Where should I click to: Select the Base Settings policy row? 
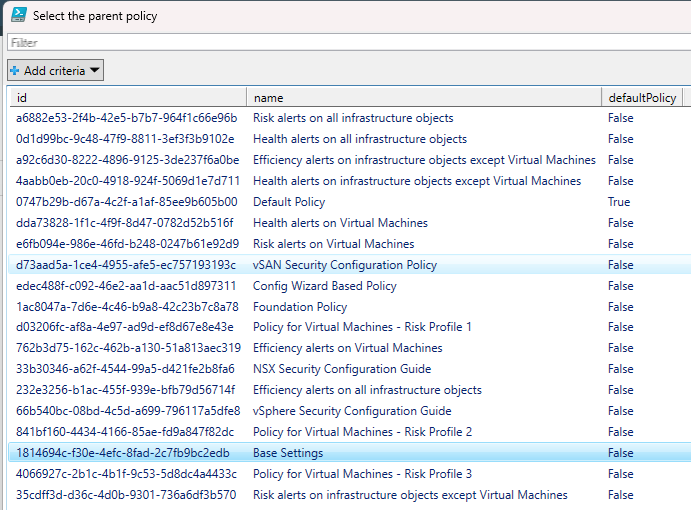(x=288, y=453)
